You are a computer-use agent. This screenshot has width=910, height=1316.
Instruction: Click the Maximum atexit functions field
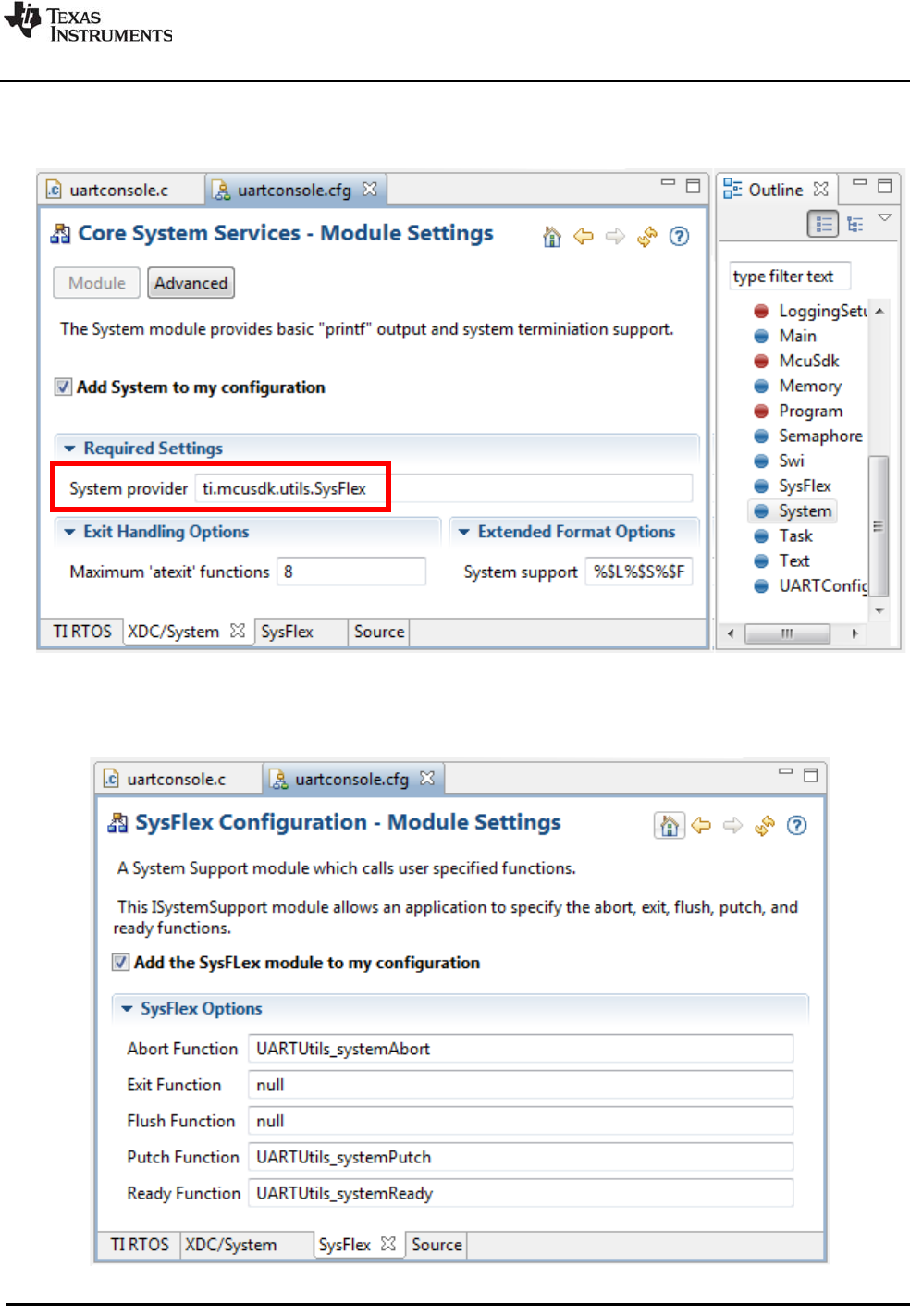pos(351,572)
